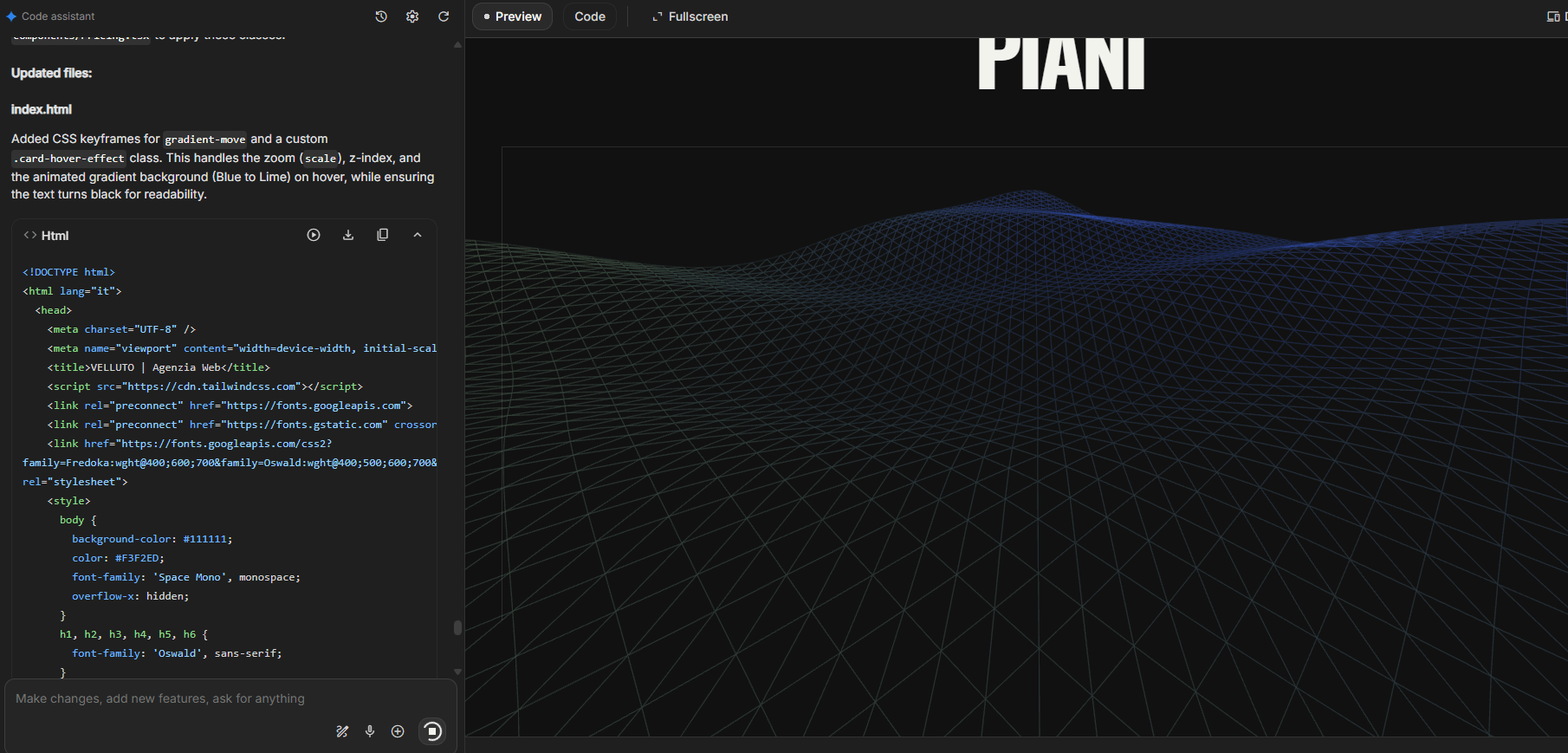This screenshot has height=753, width=1568.
Task: Copy the Html code block
Action: pos(382,235)
